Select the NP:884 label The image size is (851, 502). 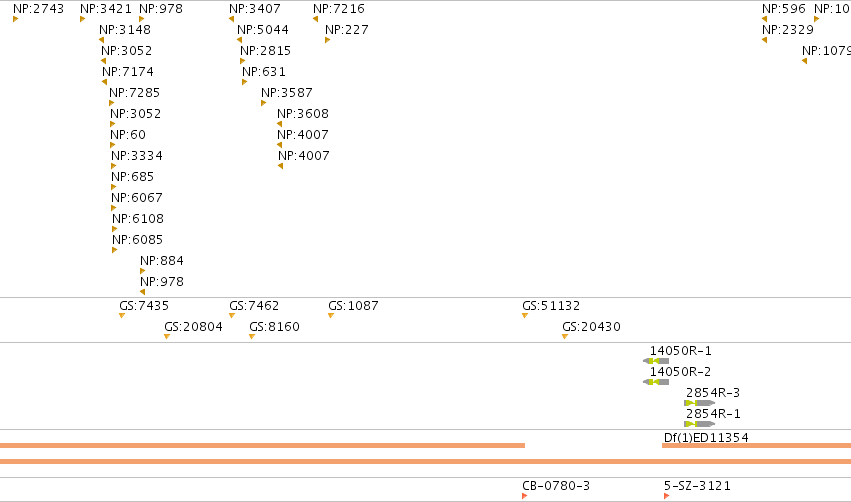point(162,260)
